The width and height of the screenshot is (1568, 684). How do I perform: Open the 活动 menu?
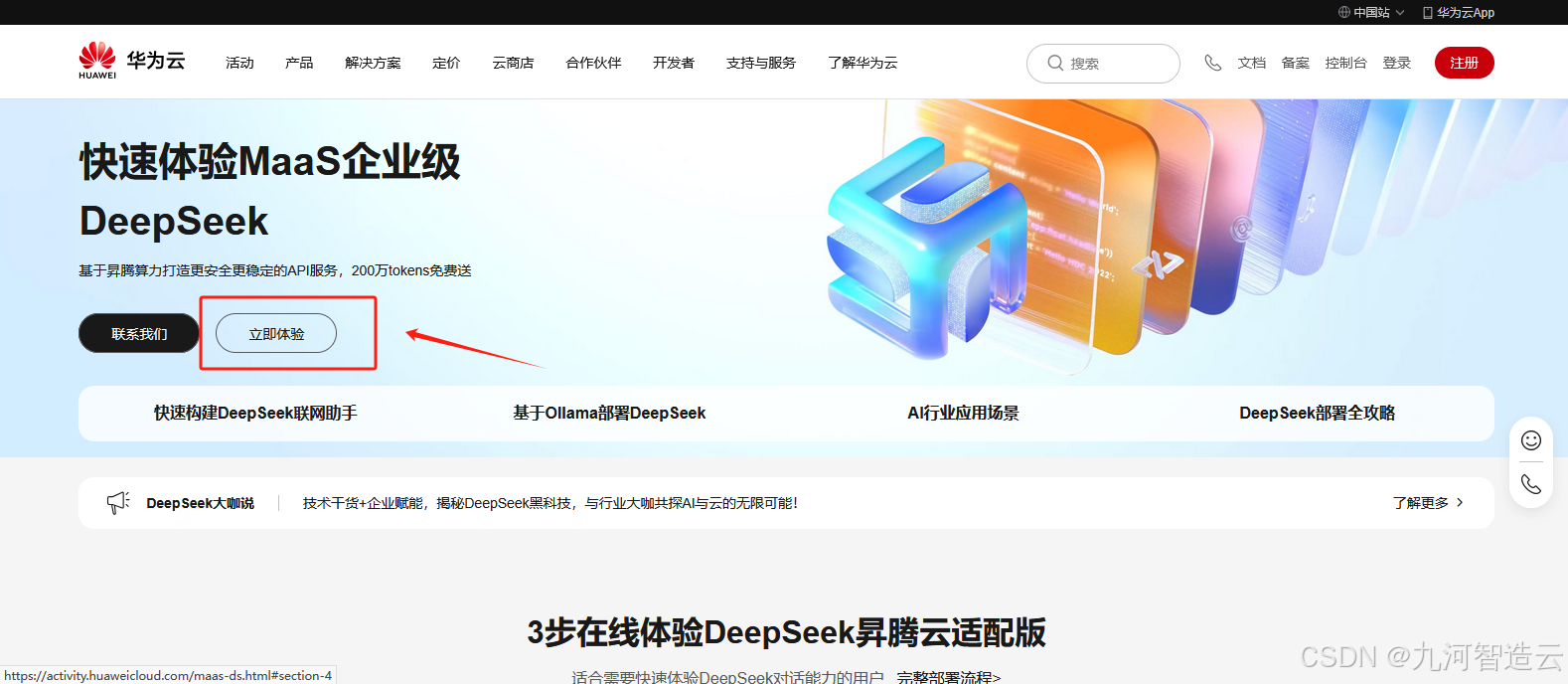239,63
